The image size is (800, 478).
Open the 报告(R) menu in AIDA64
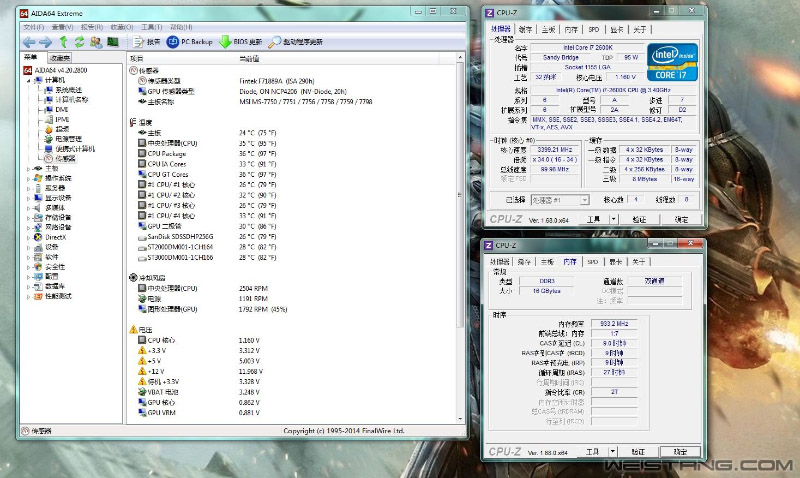[x=92, y=27]
